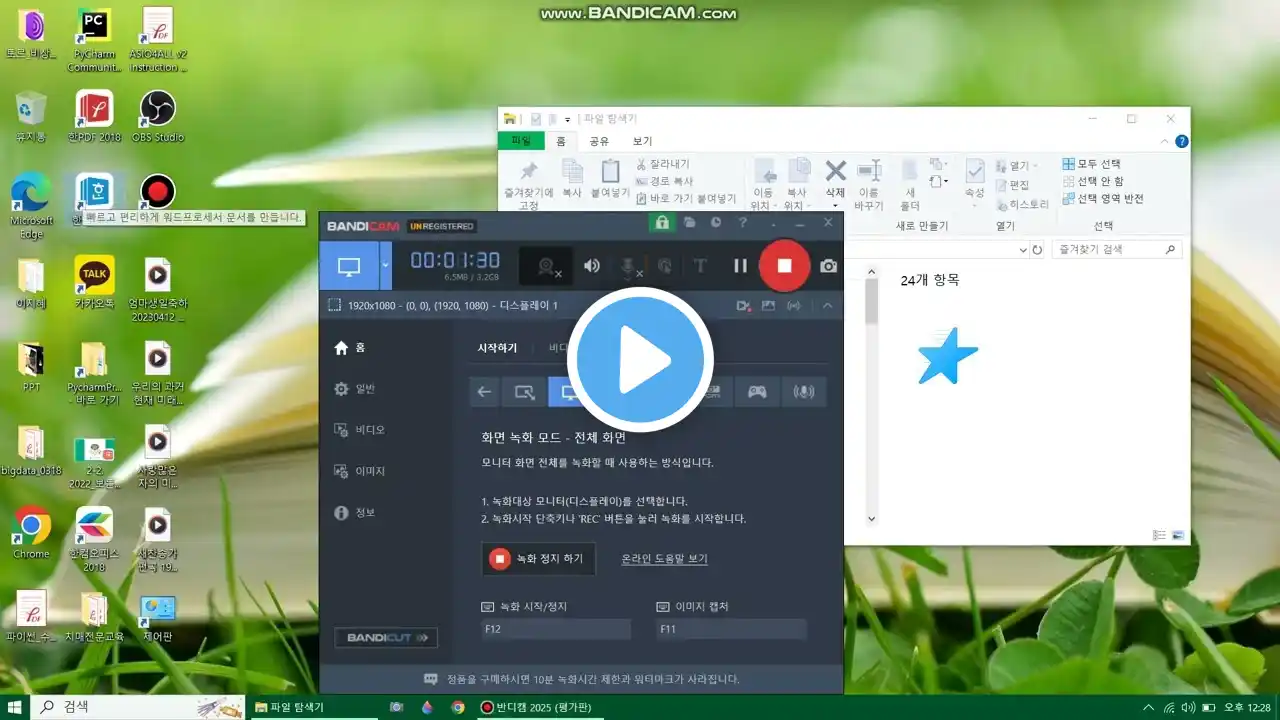Open the Bandicam output folder icon
This screenshot has width=1280, height=720.
(690, 223)
